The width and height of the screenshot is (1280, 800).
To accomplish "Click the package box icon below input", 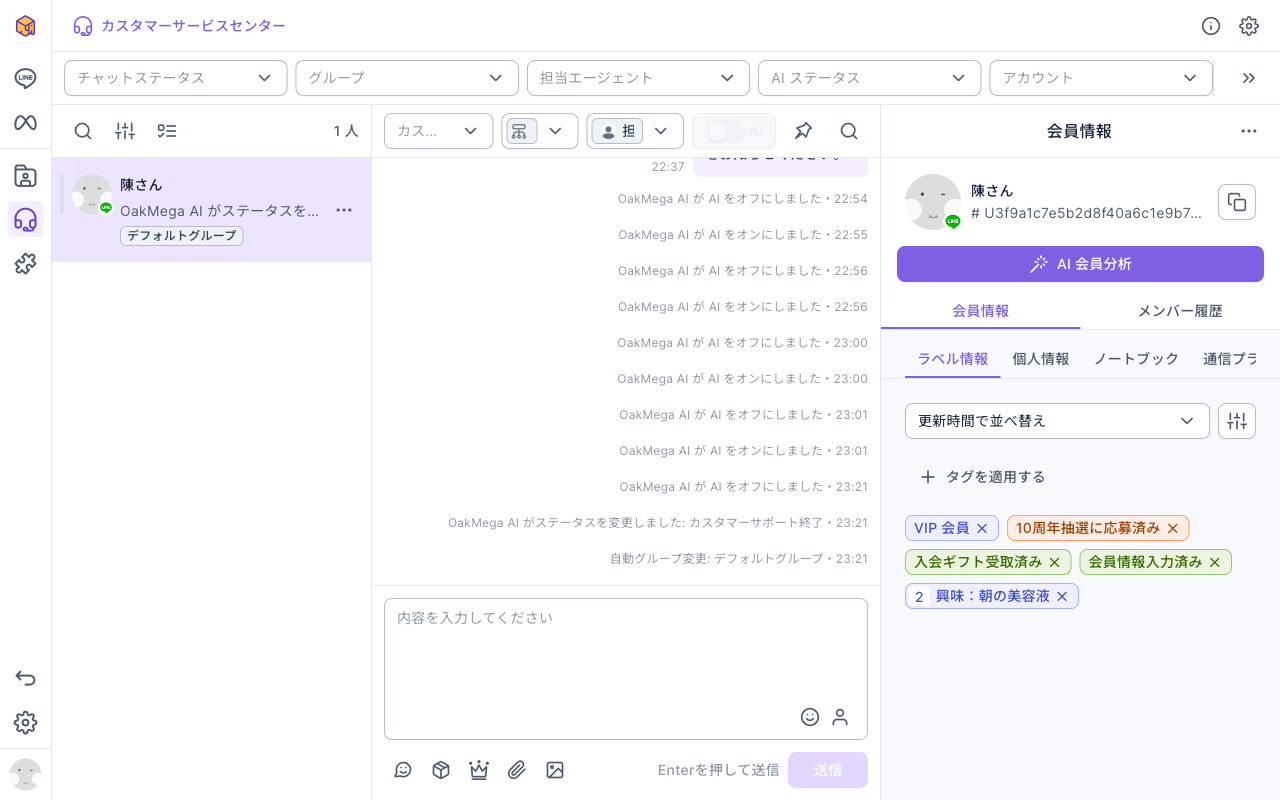I will click(x=441, y=770).
